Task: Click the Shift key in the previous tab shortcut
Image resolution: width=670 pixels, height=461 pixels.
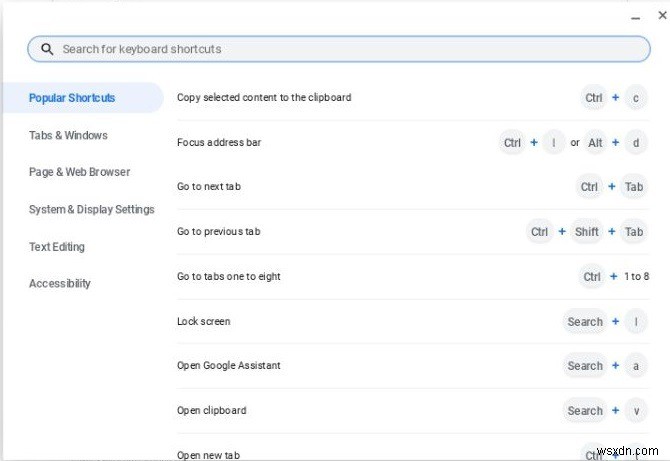Action: [587, 232]
